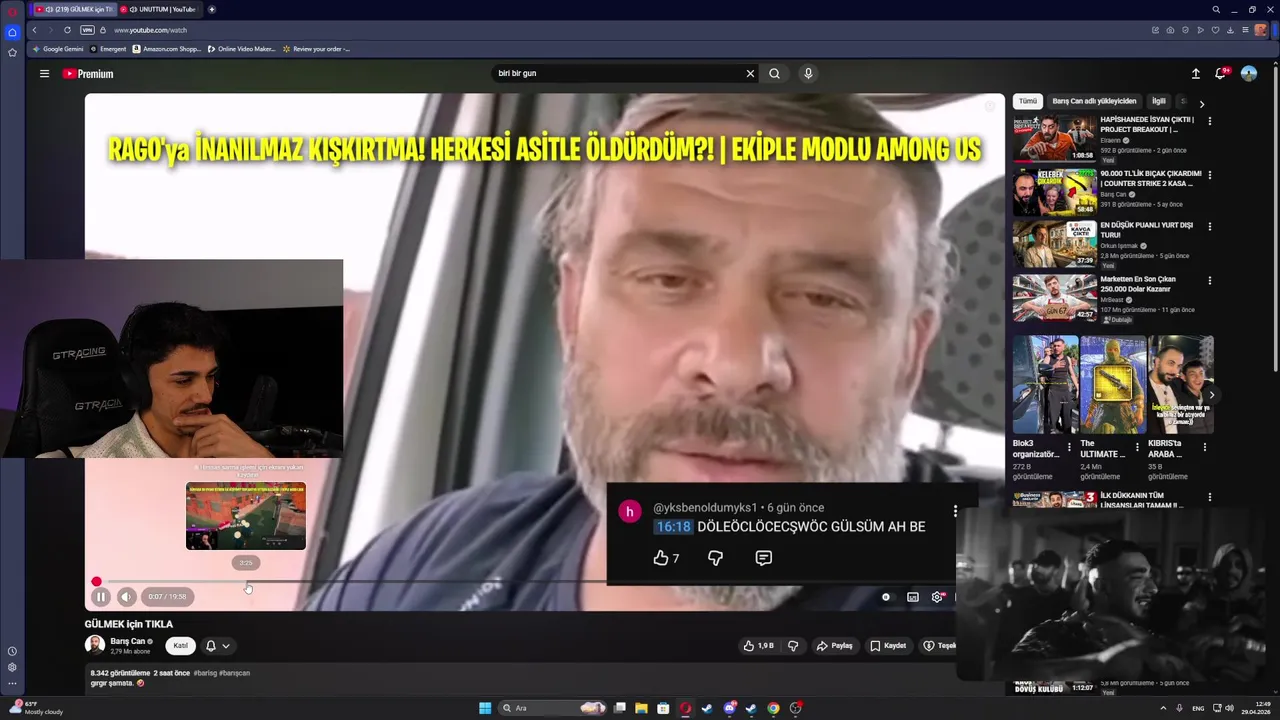Open options for 90.000 TL'LİK BIÇAK video
Viewport: 1280px width, 720px height.
[1210, 175]
